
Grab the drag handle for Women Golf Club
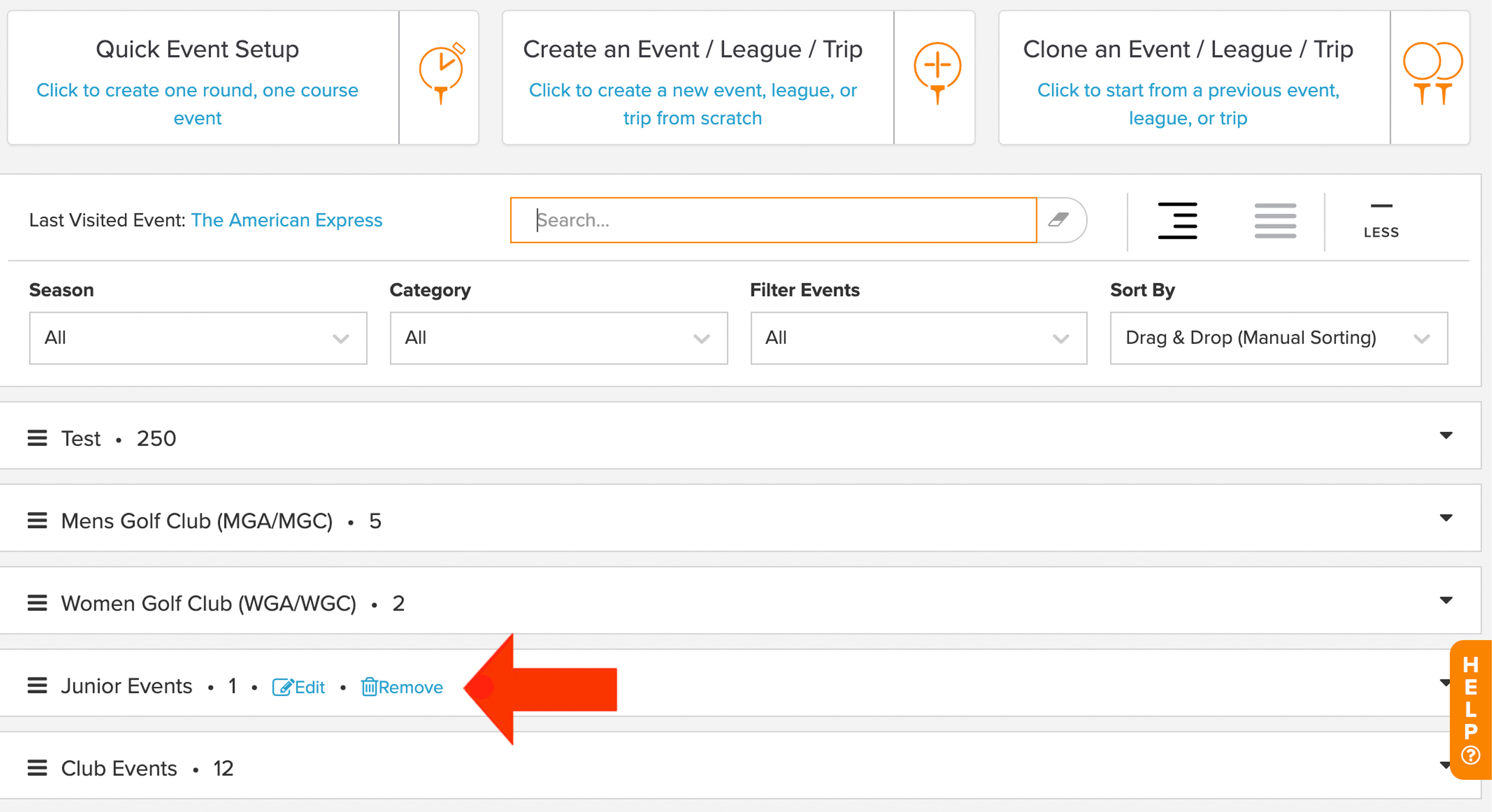37,603
